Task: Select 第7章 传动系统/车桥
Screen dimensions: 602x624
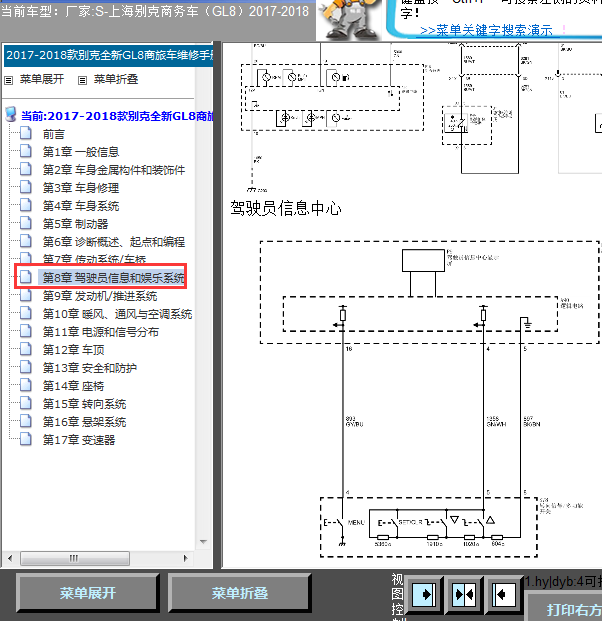Action: [94, 259]
